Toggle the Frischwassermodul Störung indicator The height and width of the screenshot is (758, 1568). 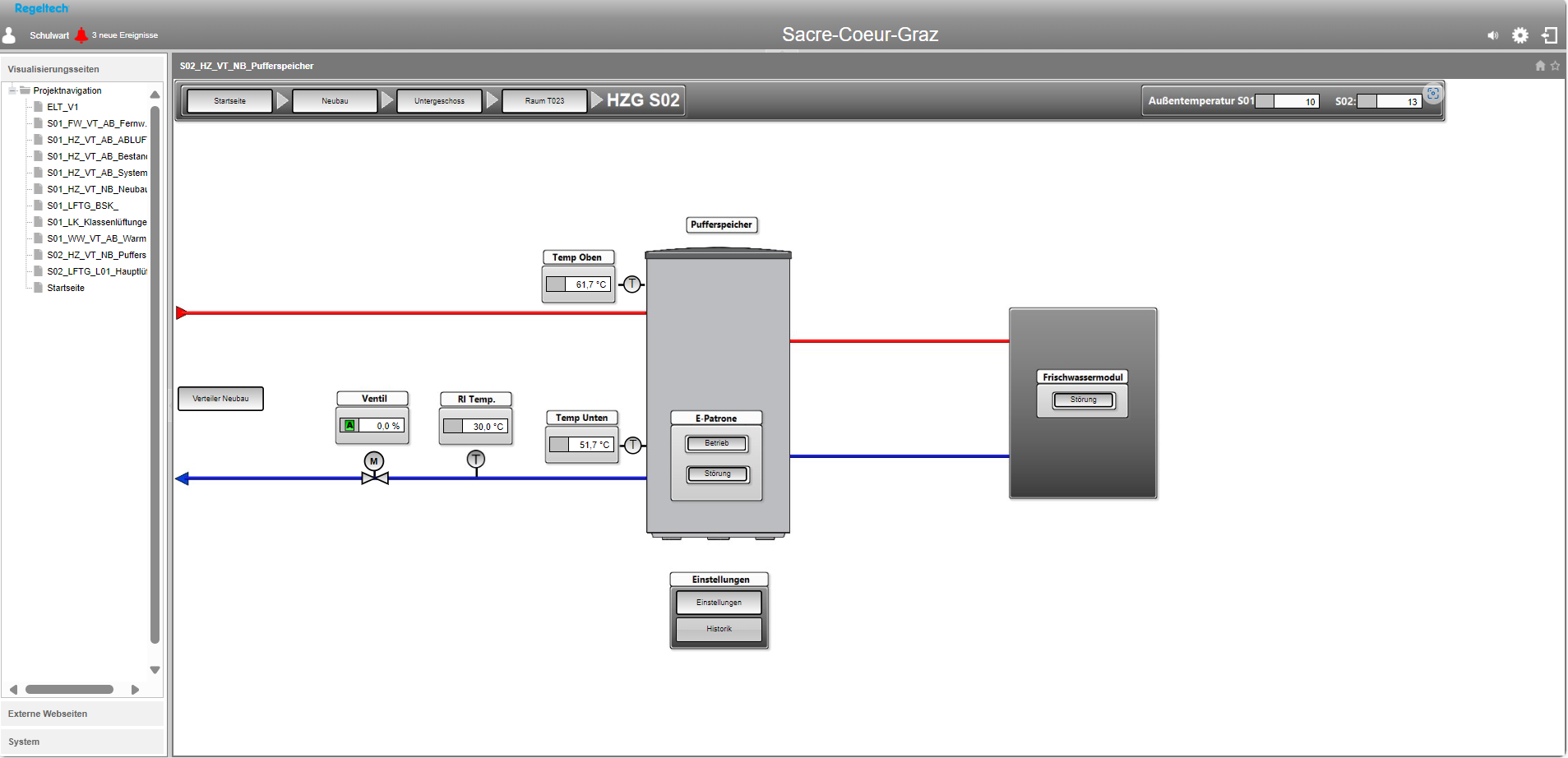coord(1083,400)
